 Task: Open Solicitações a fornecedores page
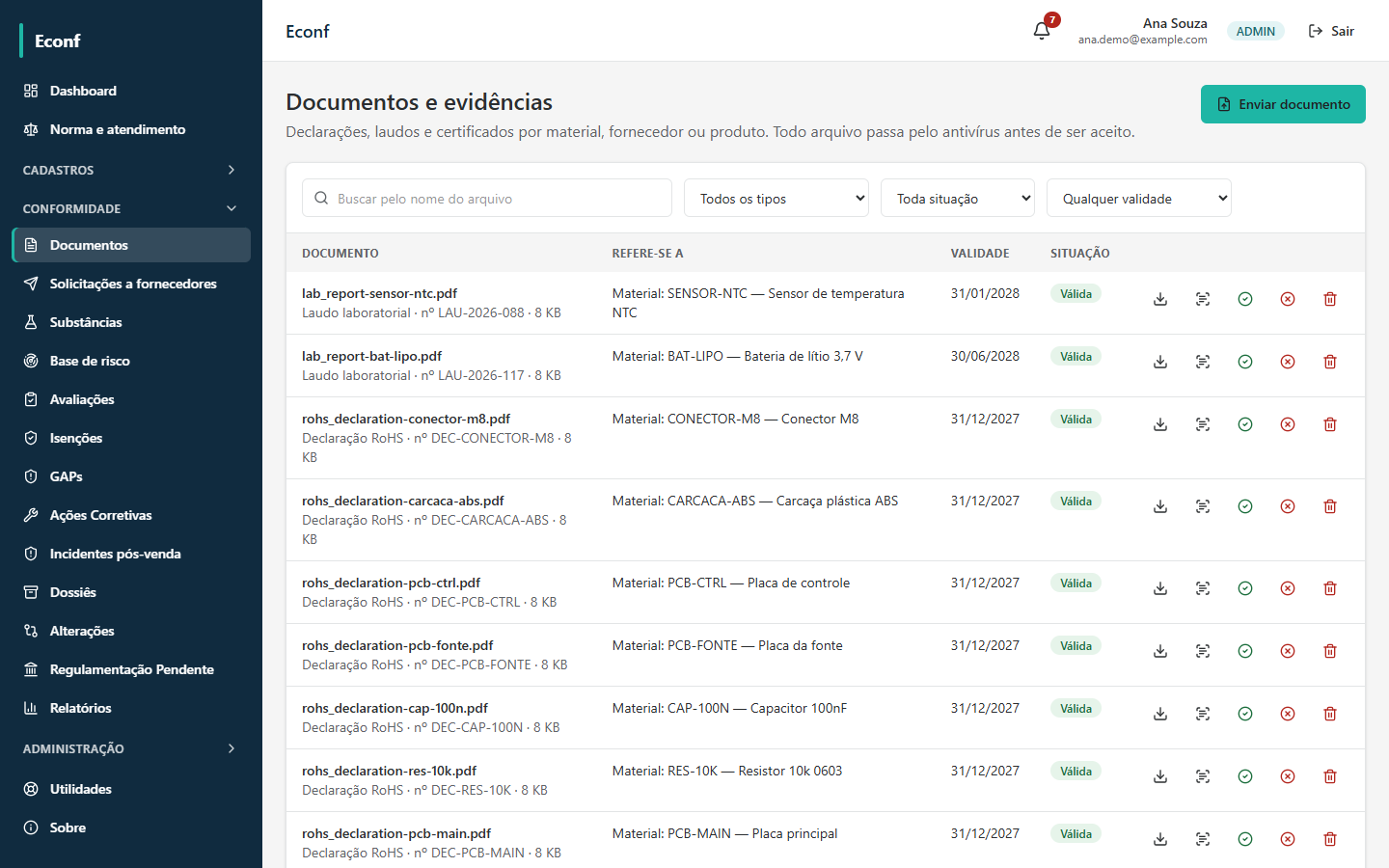(131, 284)
